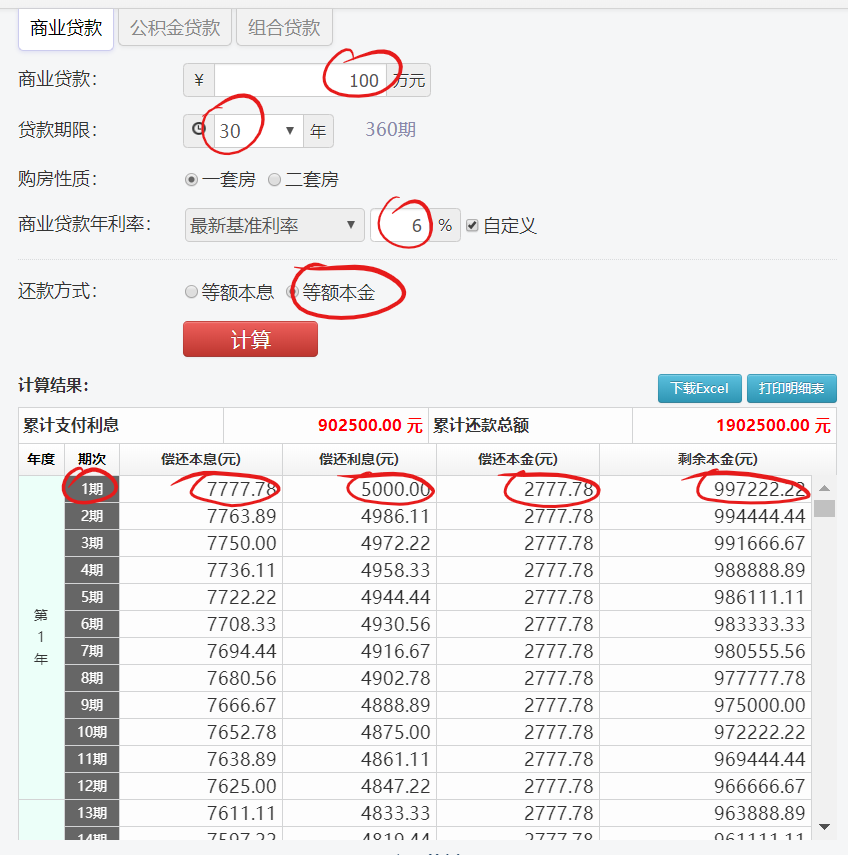Switch to the 公积金贷款 tab
The height and width of the screenshot is (855, 848).
click(175, 28)
